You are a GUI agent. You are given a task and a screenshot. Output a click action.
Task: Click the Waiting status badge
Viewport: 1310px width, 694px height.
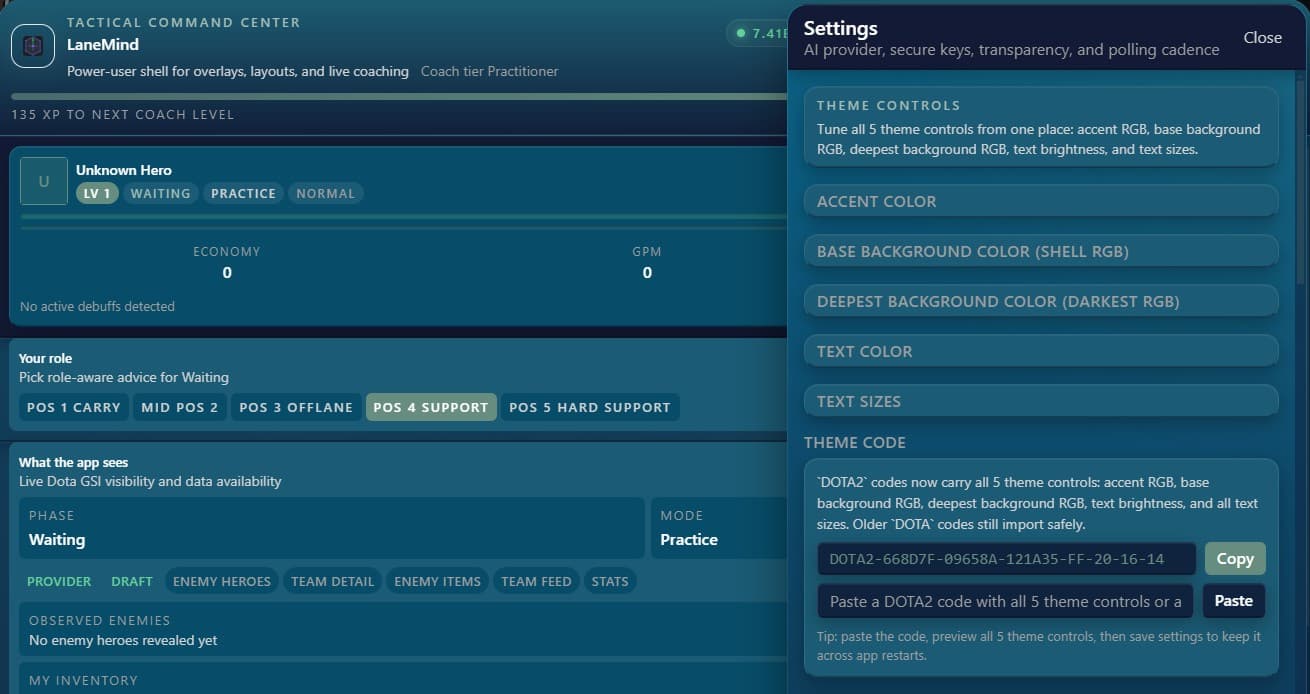coord(161,193)
